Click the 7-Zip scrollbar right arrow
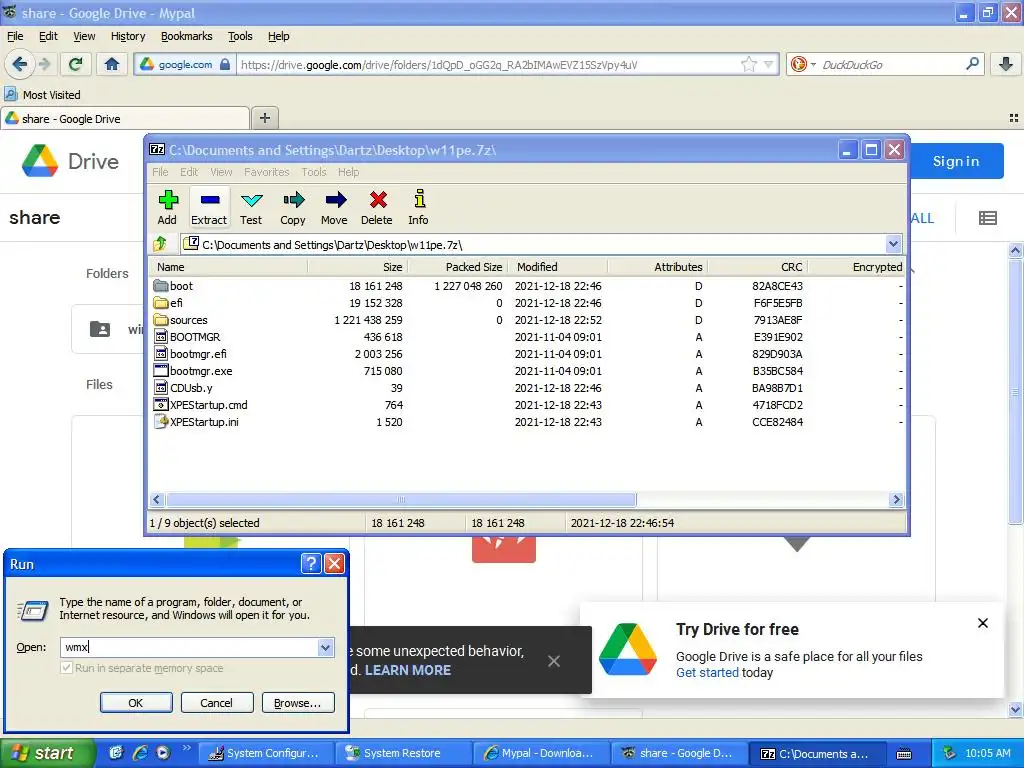Viewport: 1024px width, 768px height. pyautogui.click(x=896, y=500)
